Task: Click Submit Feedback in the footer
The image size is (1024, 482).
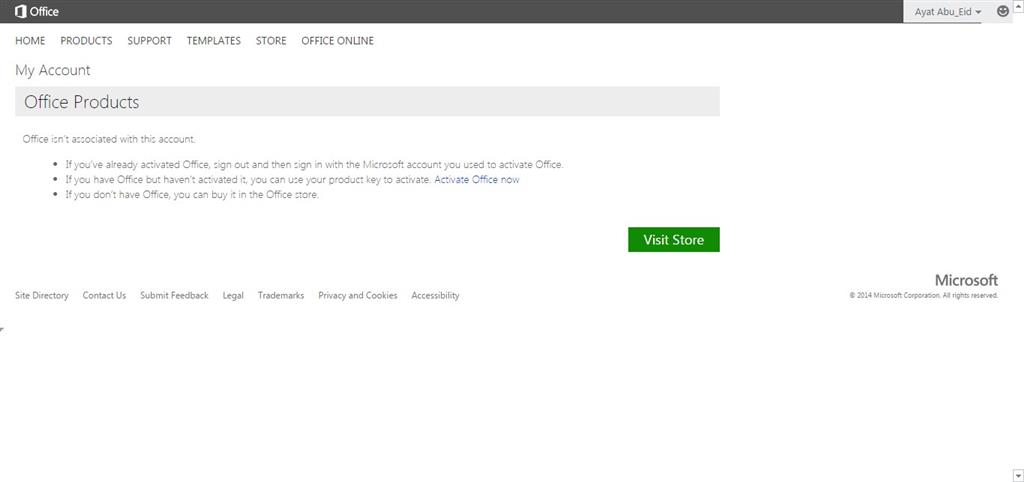Action: [174, 295]
